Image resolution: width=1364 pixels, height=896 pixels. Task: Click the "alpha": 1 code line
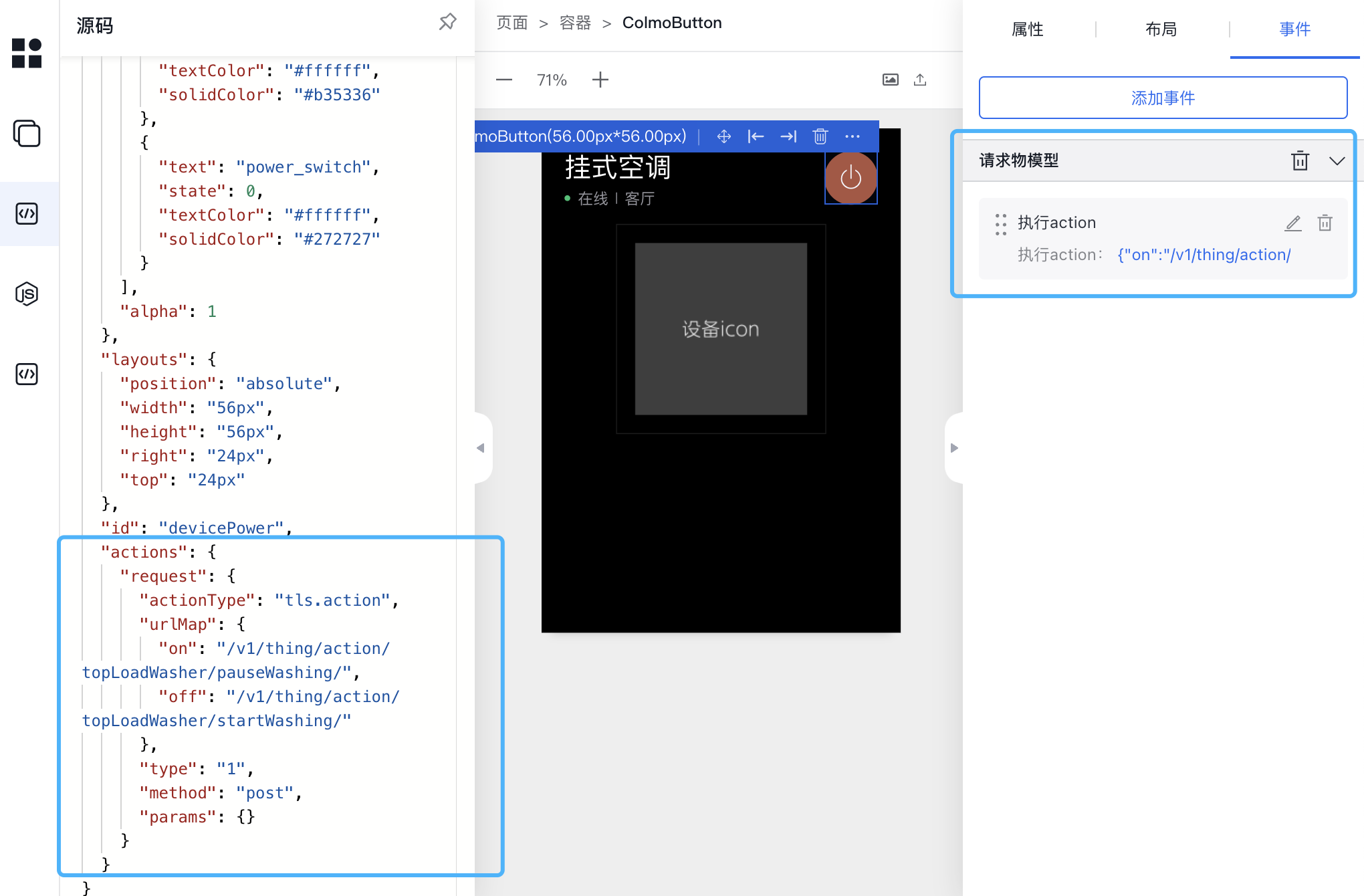(168, 312)
